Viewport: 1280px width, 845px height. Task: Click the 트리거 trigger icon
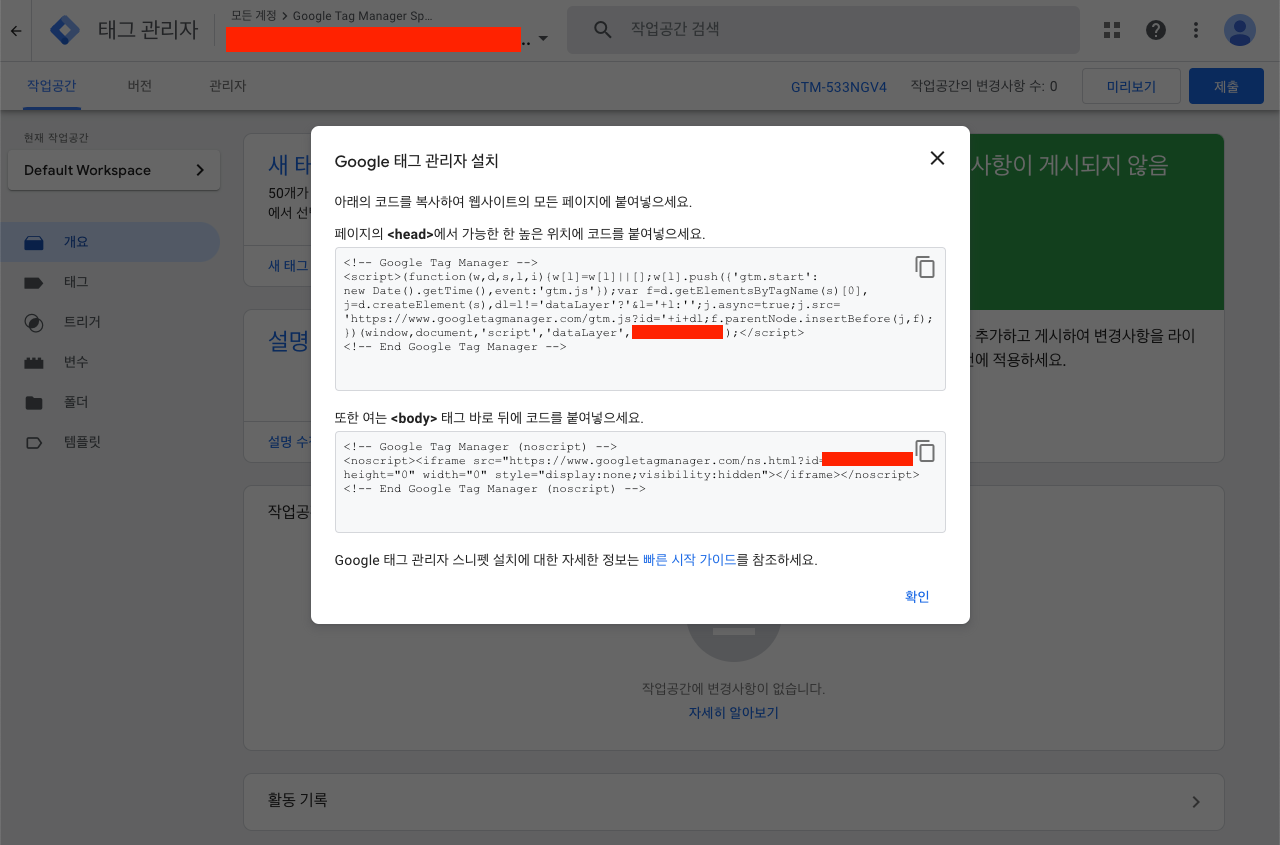34,322
